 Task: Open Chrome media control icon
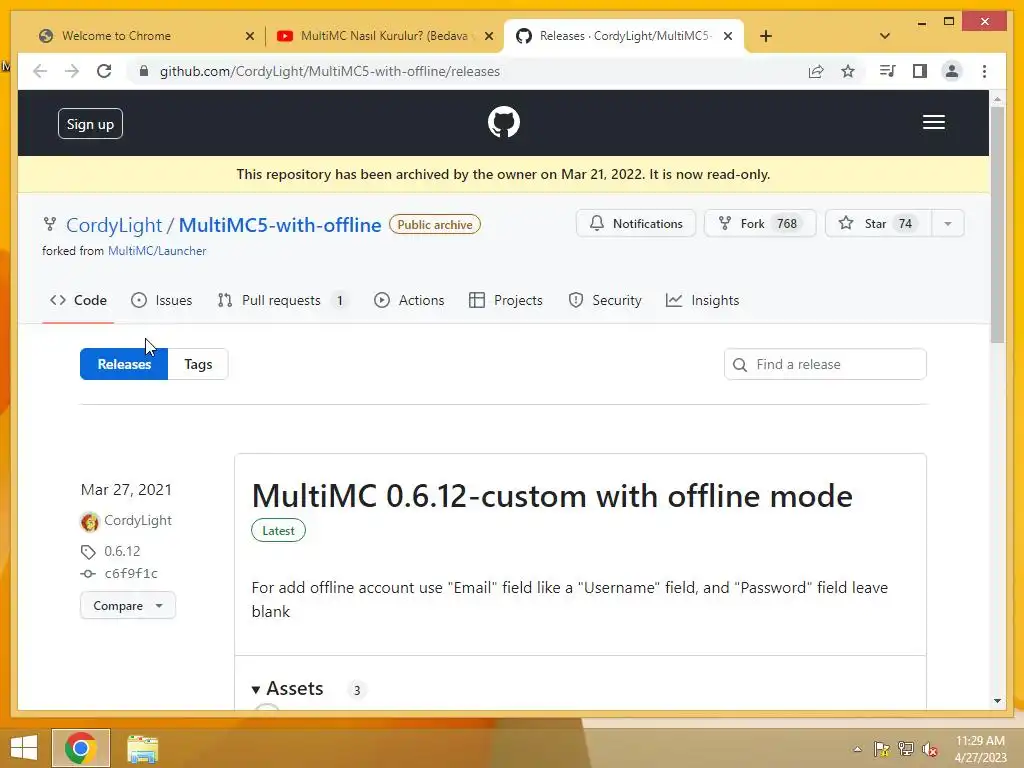887,71
